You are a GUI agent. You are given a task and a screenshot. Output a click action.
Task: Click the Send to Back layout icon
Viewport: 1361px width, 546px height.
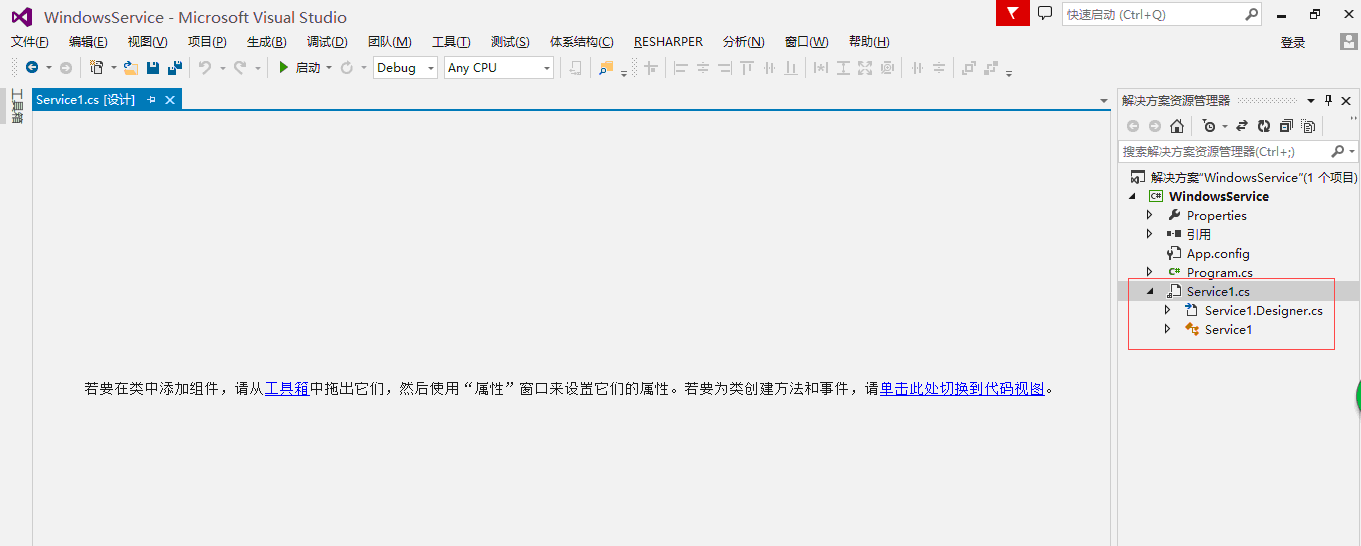coord(991,67)
